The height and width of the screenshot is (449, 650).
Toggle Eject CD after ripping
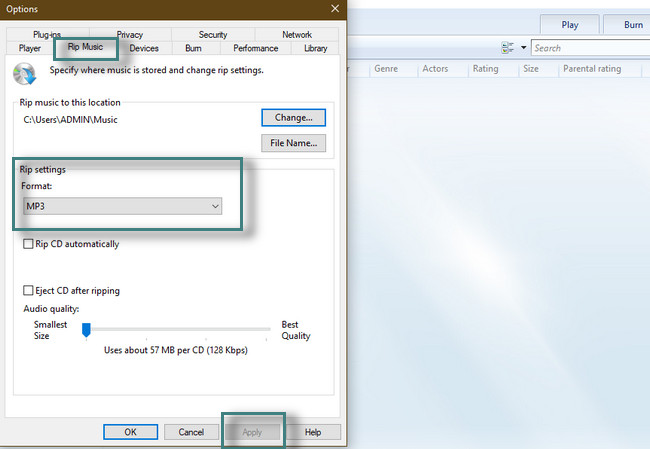28,290
